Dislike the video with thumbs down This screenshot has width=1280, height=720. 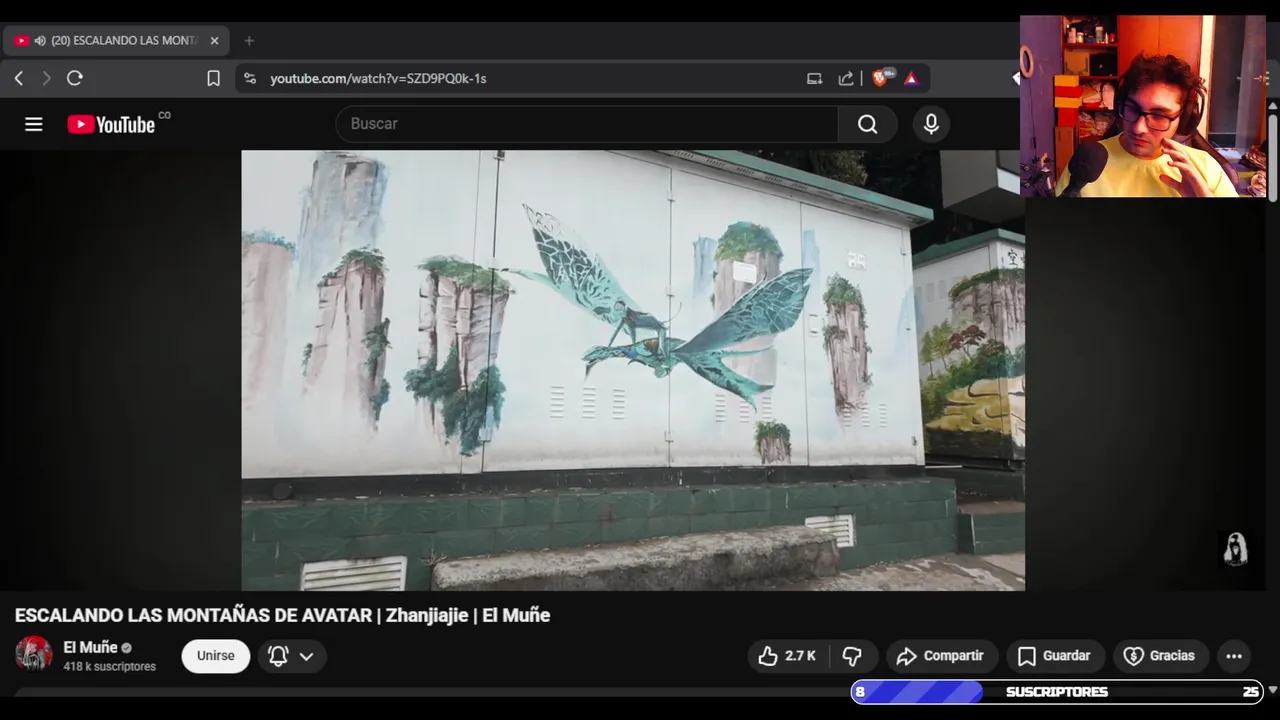pos(852,656)
